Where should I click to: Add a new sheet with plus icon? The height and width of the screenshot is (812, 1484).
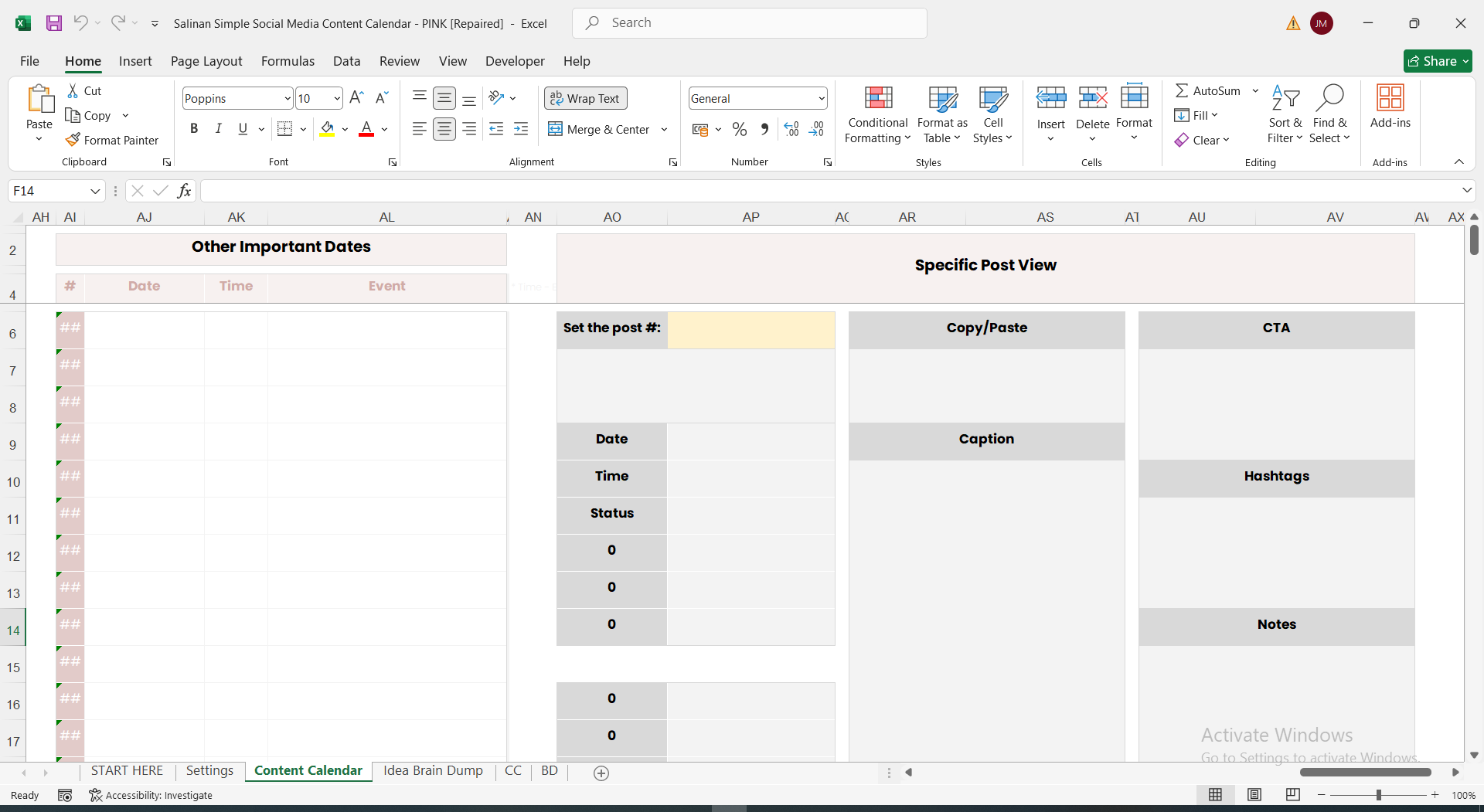click(601, 773)
